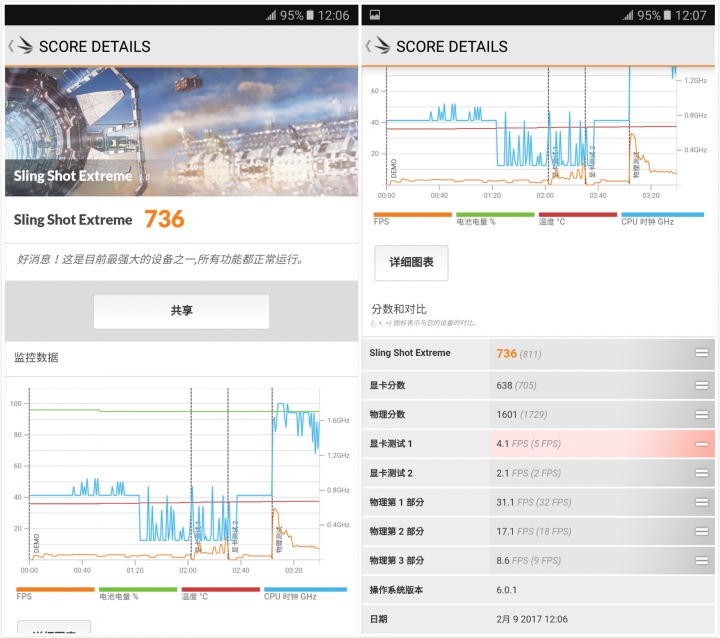Tap the red 温度 °C legend swatch in left chart

point(220,589)
